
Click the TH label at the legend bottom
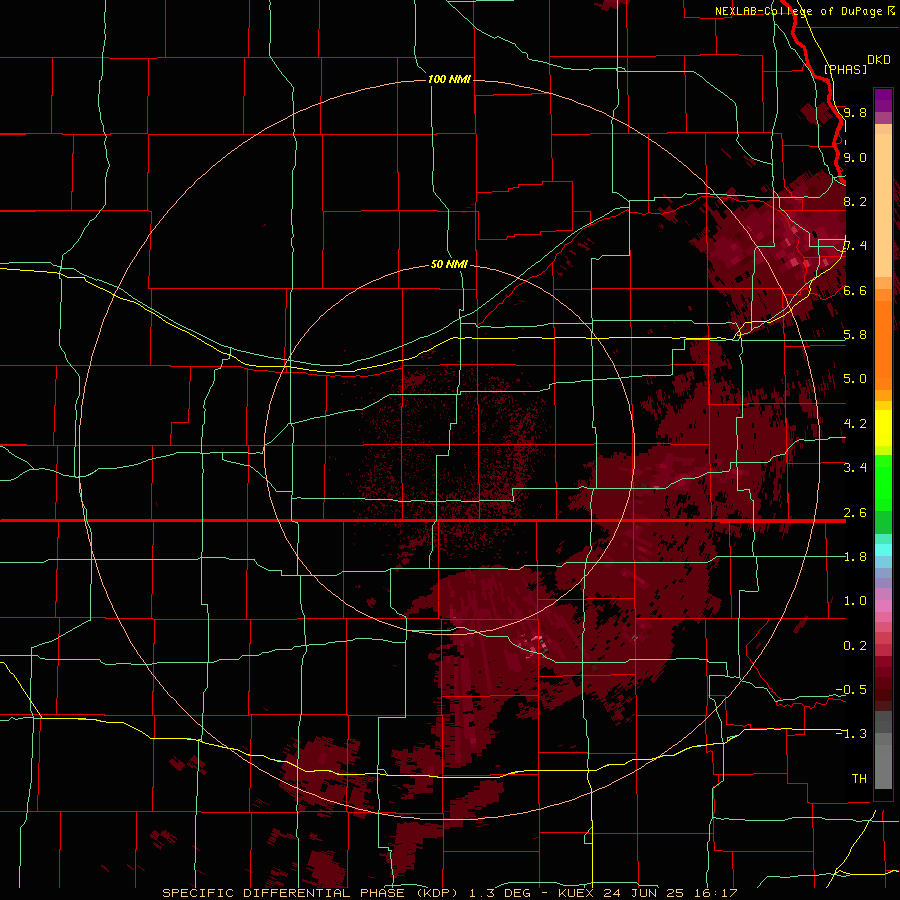(x=859, y=779)
